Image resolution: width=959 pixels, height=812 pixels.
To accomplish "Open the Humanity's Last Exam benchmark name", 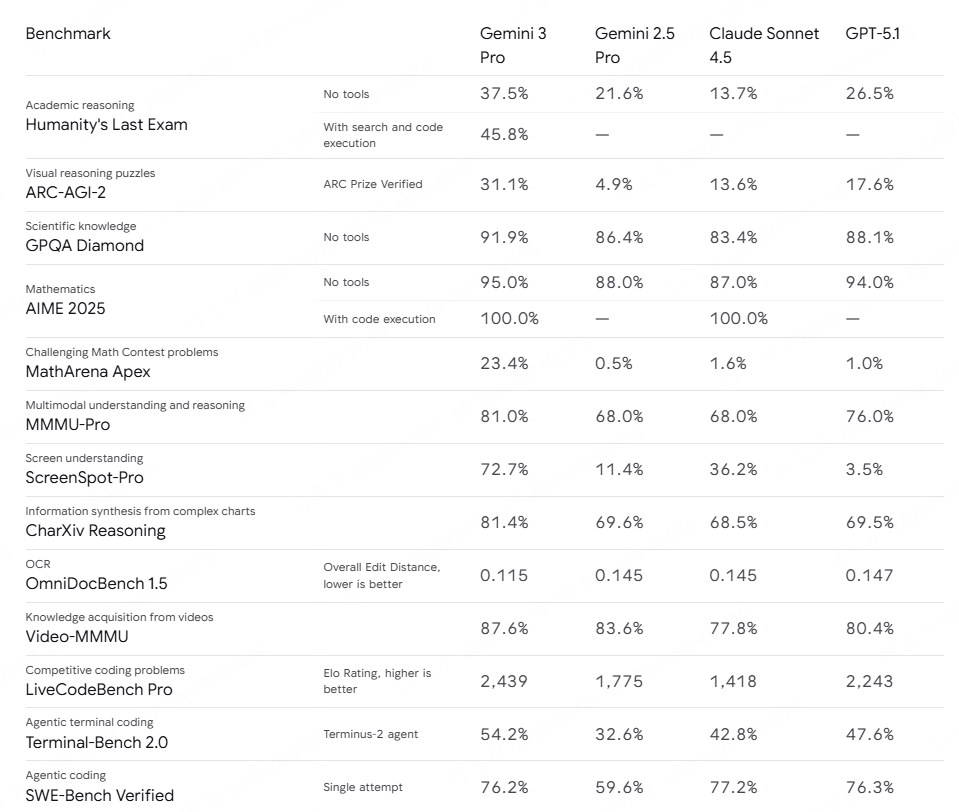I will [106, 125].
